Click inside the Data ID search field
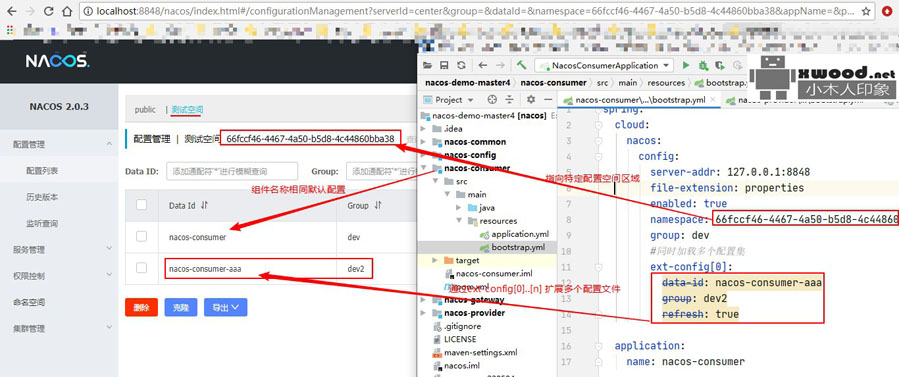 (232, 171)
